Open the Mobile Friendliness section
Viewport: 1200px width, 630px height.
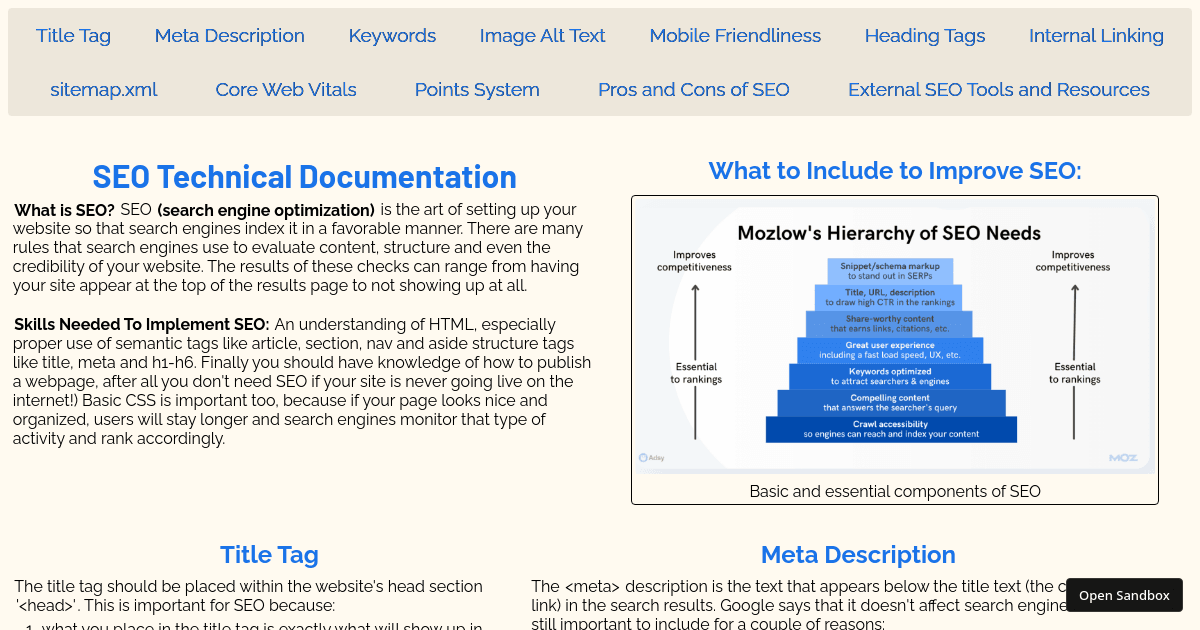pos(735,35)
